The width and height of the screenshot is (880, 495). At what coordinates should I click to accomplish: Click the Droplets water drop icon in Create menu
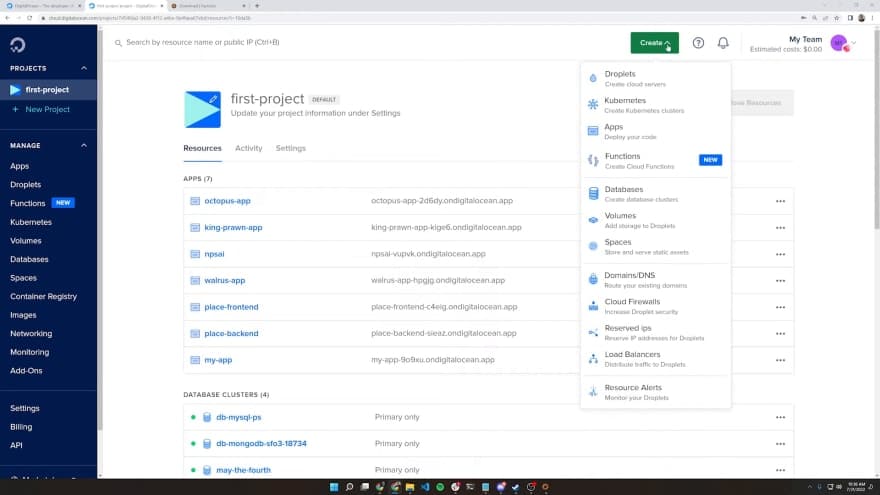593,79
